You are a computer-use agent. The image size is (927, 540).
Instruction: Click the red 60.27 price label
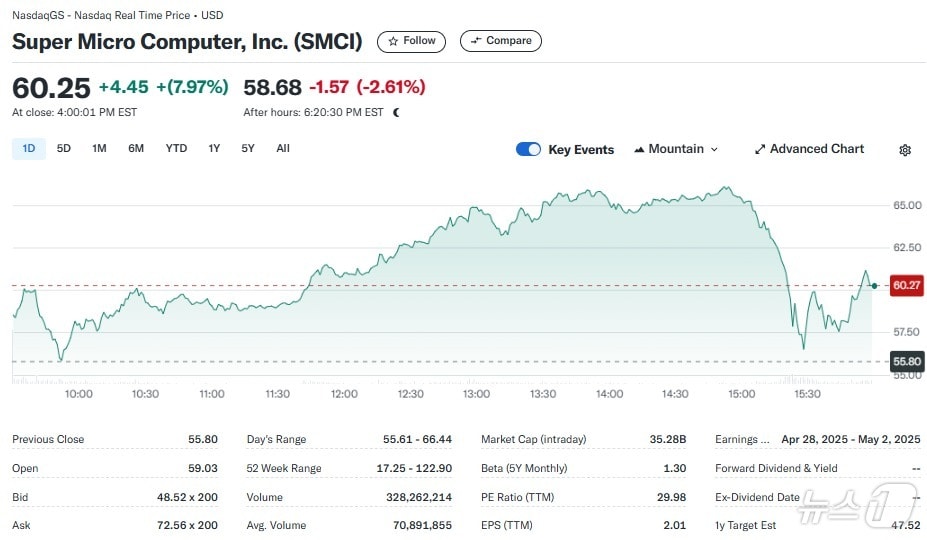point(906,286)
